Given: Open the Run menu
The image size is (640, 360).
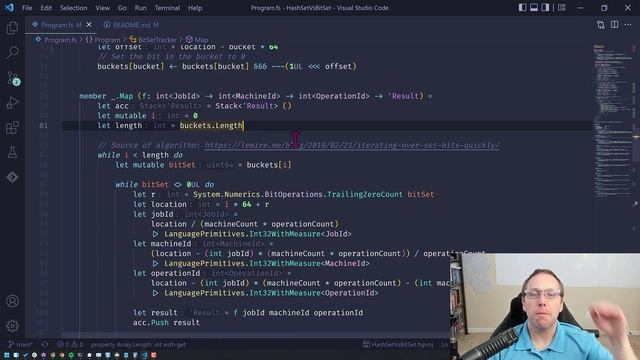Looking at the screenshot, I should tap(140, 8).
